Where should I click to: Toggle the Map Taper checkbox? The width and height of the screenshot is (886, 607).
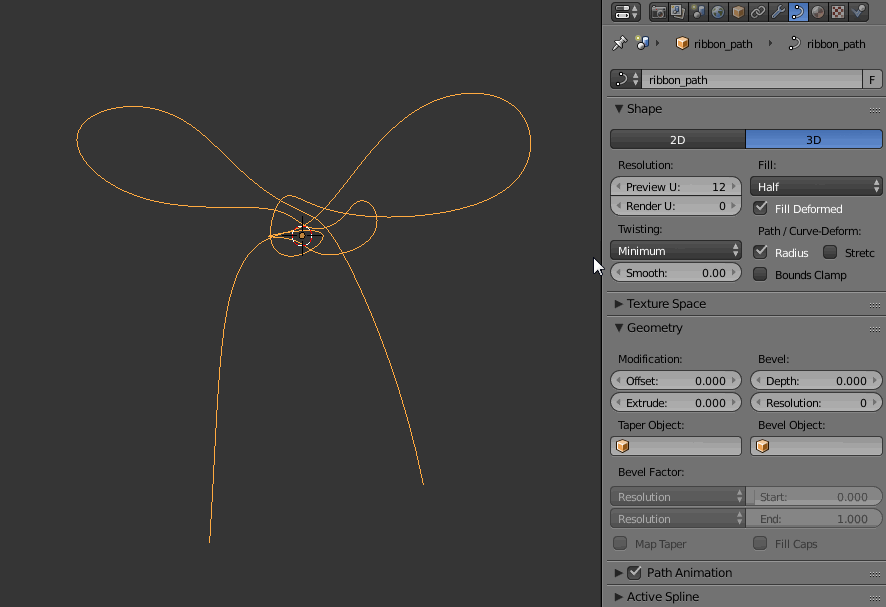click(x=620, y=543)
